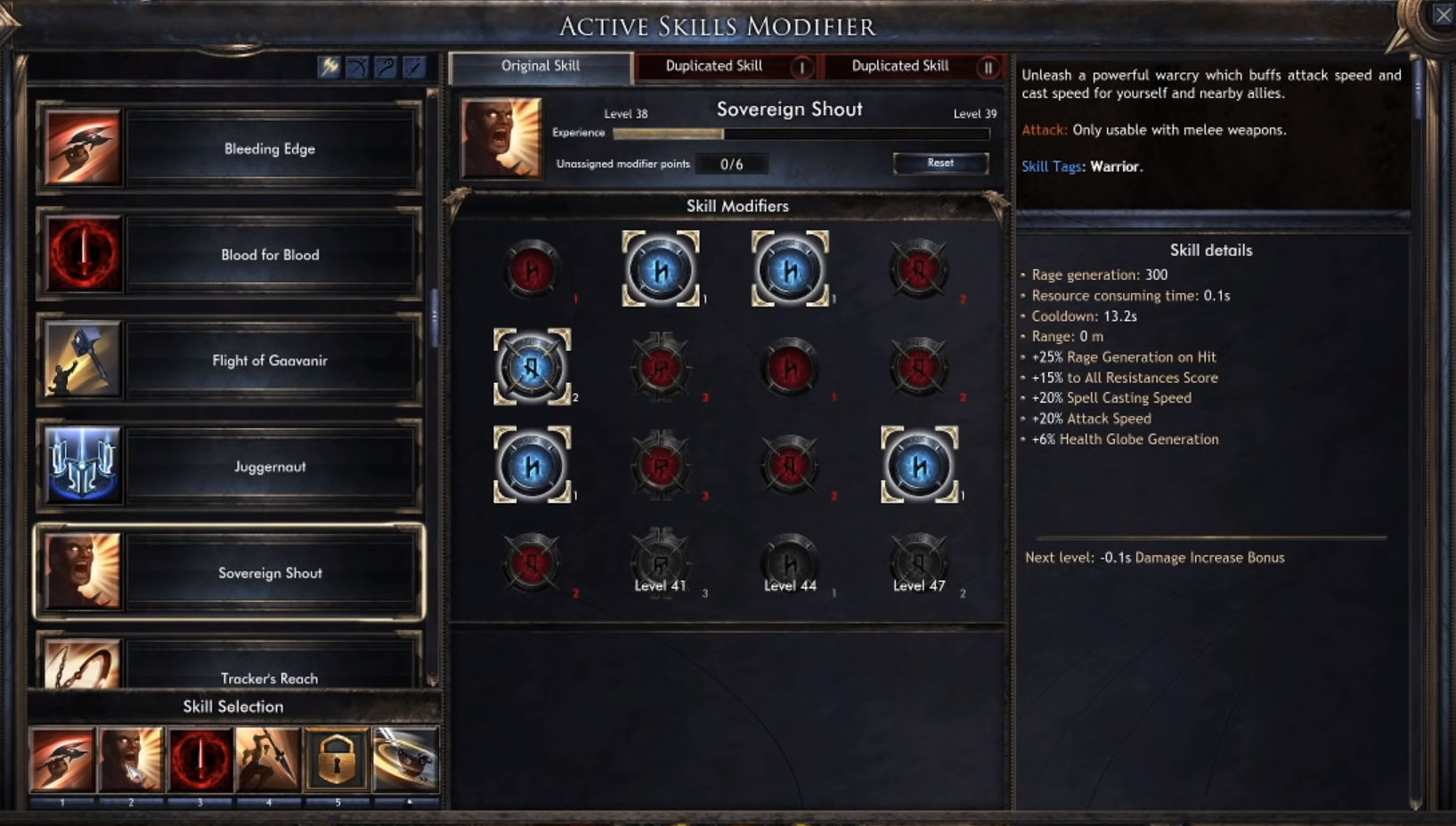Toggle the bow weapon skill filter
Screen dimensions: 1456x826
358,67
